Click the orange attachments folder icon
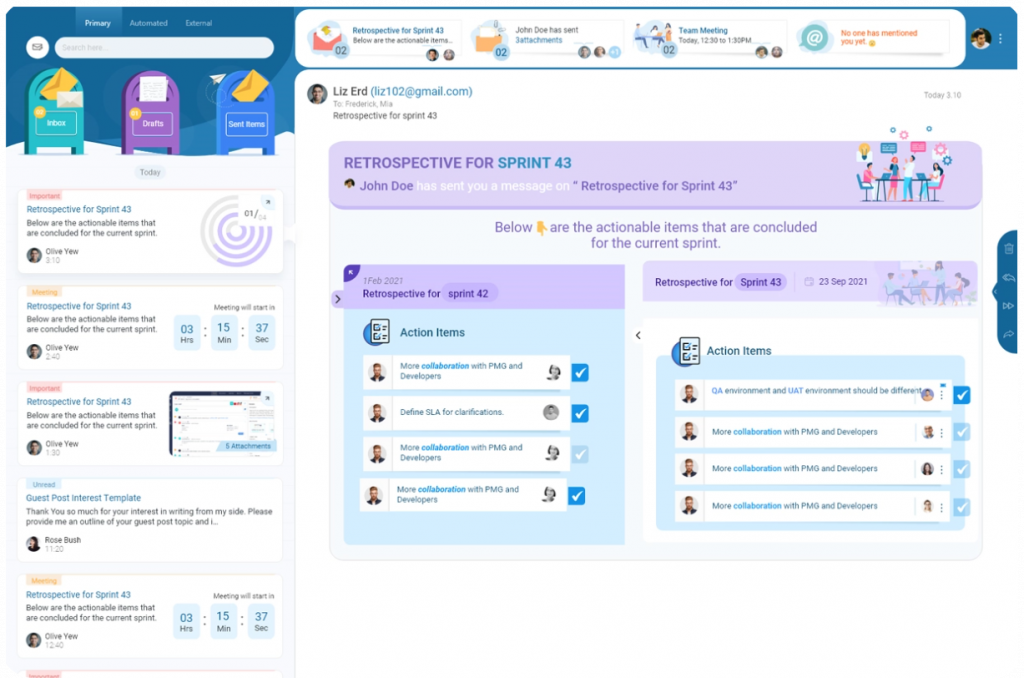This screenshot has width=1024, height=678. coord(488,38)
